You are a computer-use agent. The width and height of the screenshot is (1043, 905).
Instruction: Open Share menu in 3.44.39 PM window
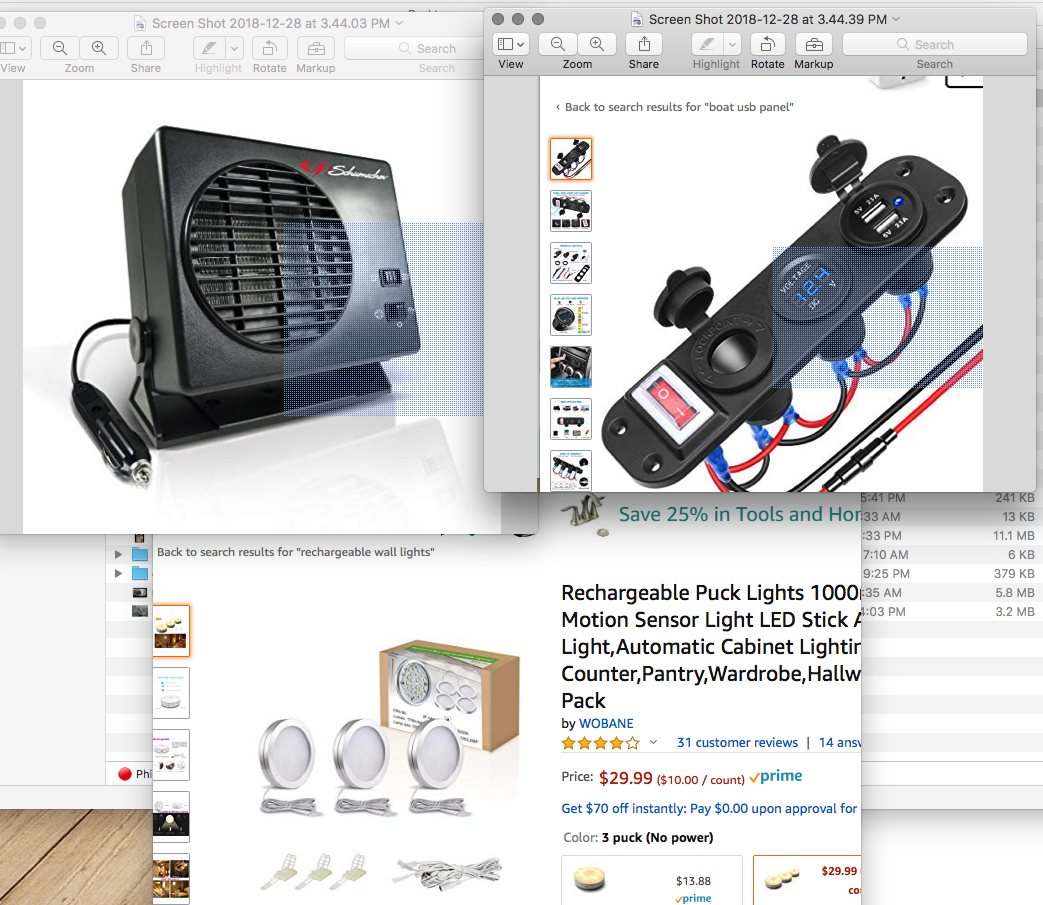tap(644, 45)
